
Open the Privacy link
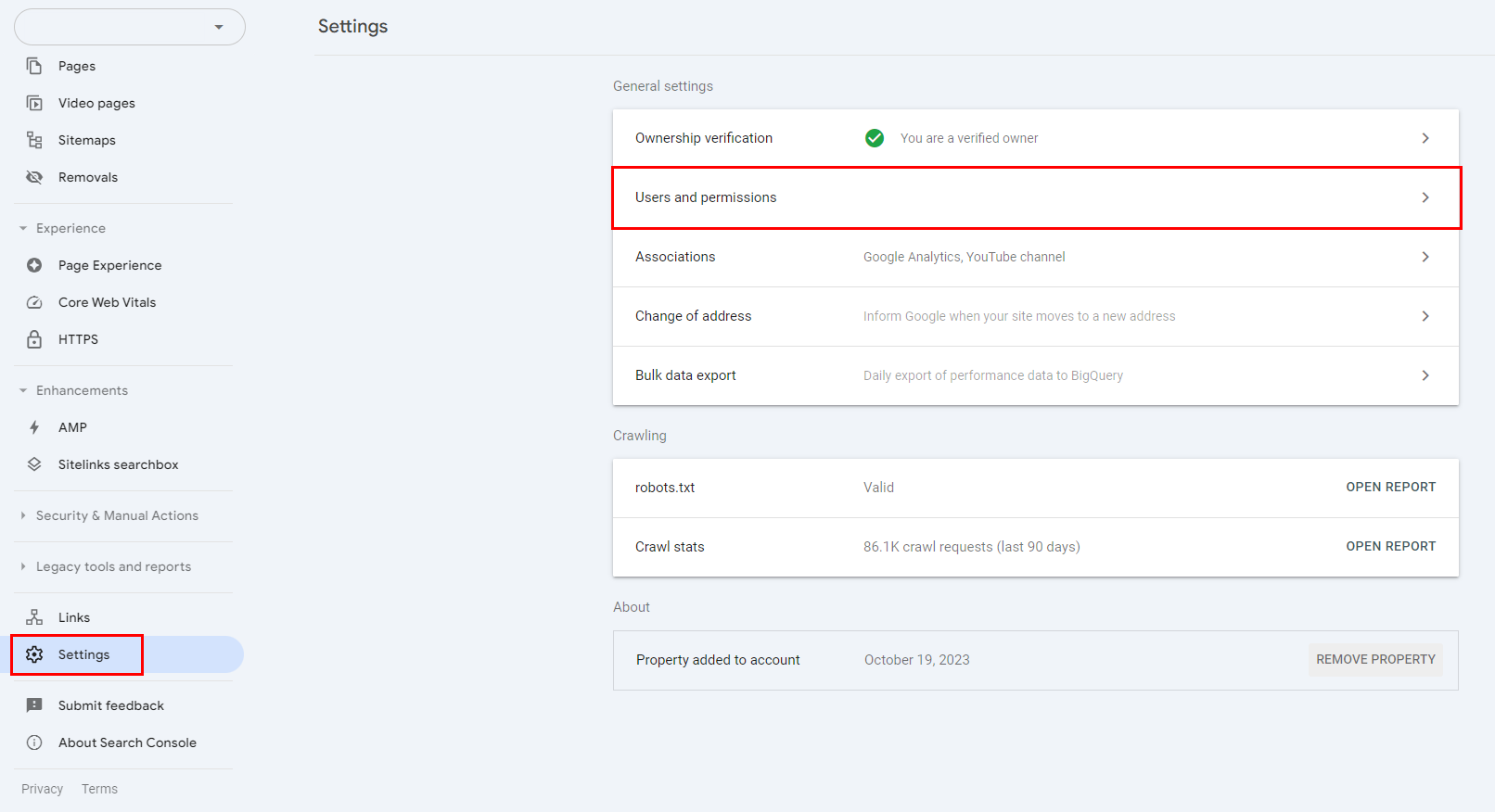pyautogui.click(x=43, y=789)
